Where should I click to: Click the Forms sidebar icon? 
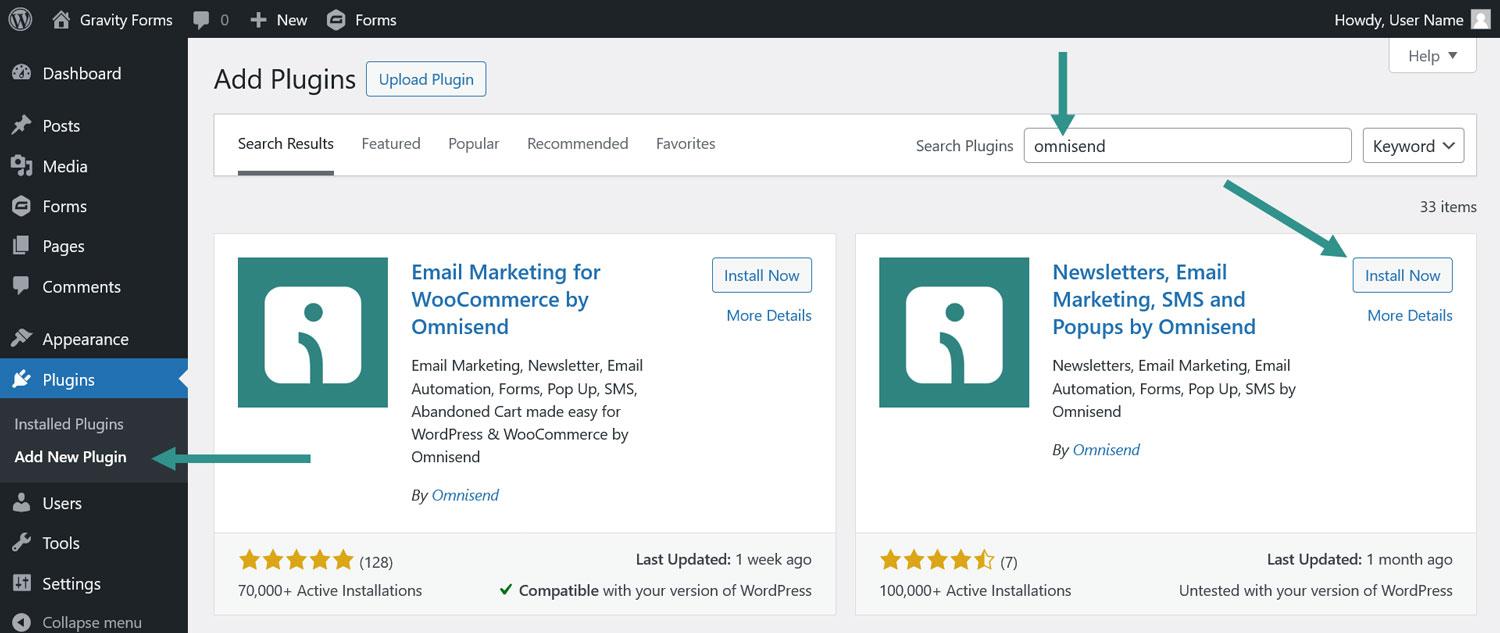tap(21, 206)
